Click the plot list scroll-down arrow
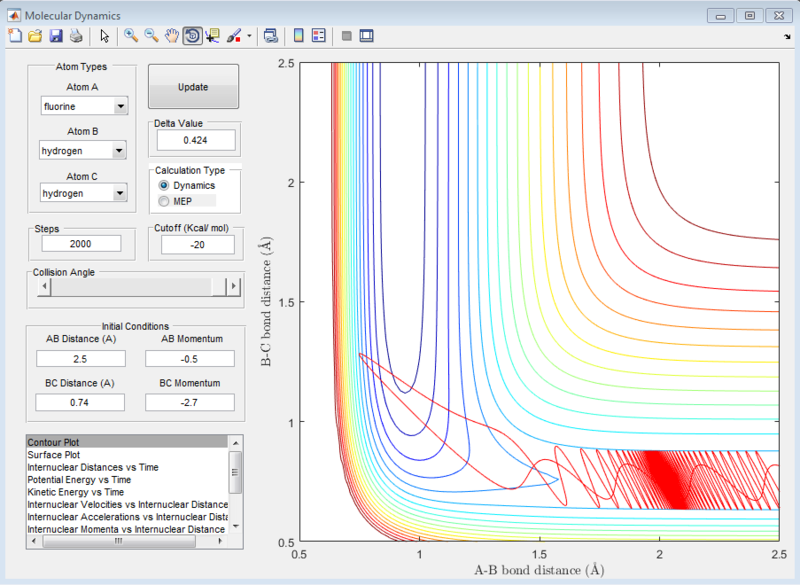The image size is (800, 585). pos(235,526)
